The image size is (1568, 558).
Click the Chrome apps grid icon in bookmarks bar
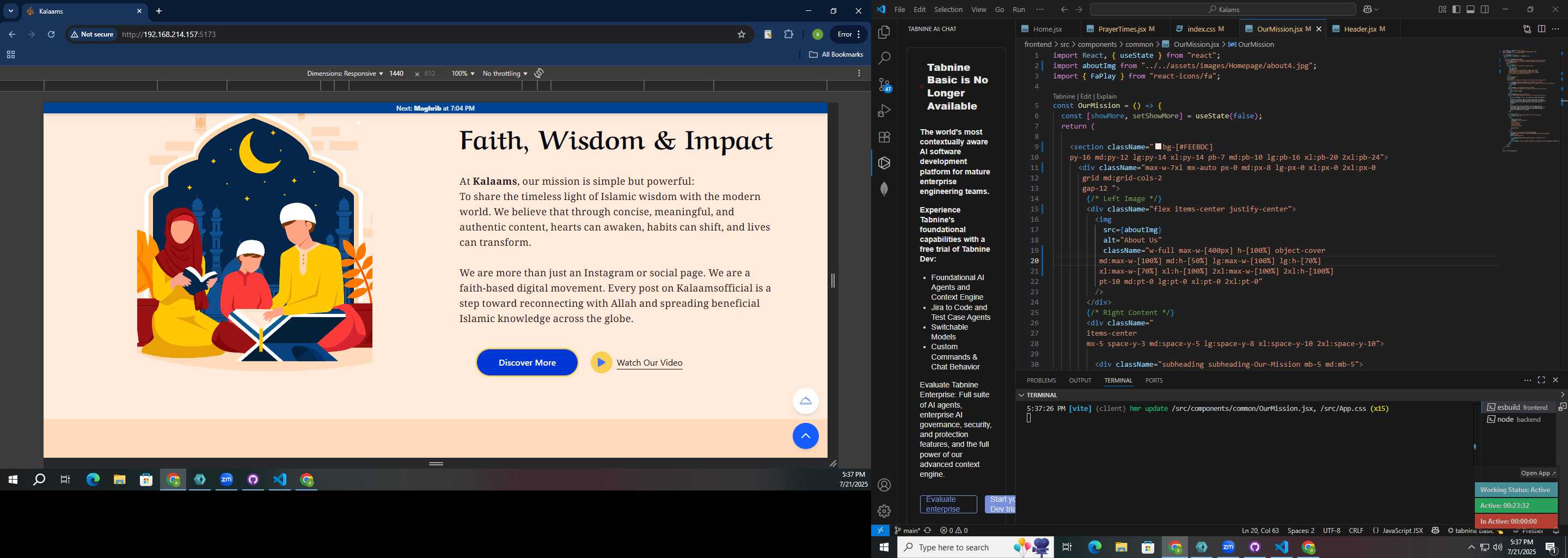tap(10, 55)
